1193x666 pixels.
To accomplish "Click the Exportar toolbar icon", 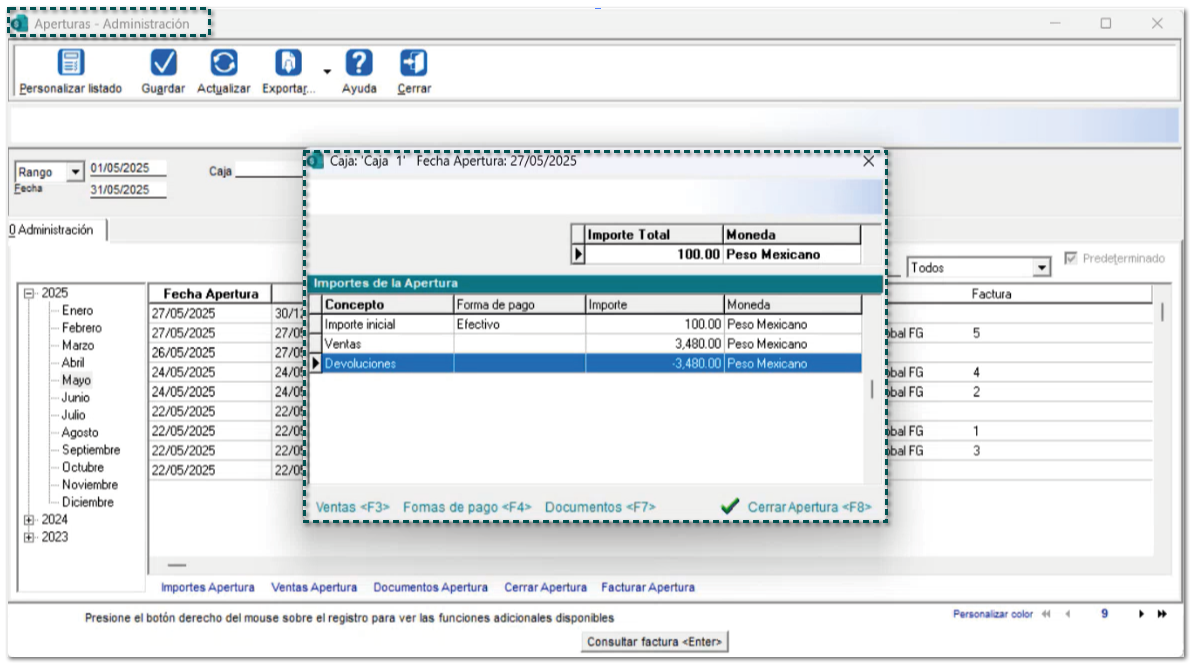I will [x=288, y=63].
